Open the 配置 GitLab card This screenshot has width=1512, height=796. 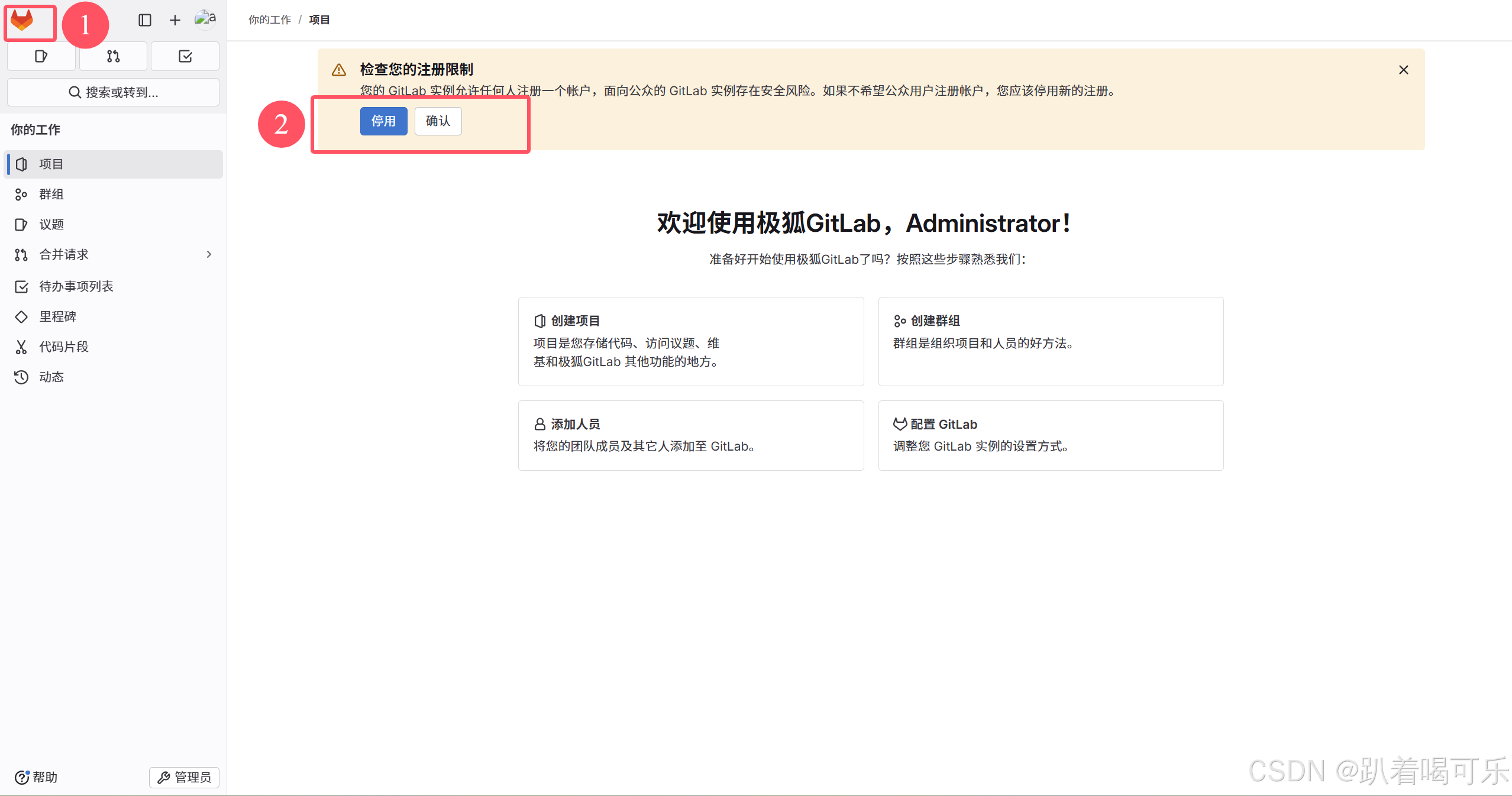tap(1051, 435)
